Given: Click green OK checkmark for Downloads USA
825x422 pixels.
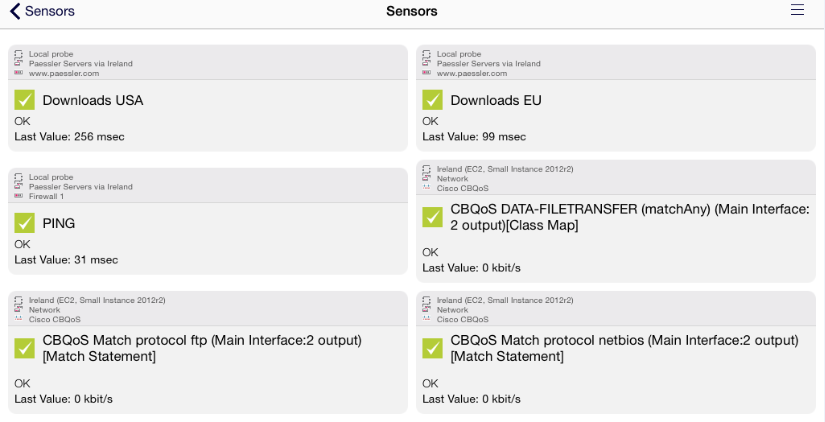Looking at the screenshot, I should (x=25, y=100).
